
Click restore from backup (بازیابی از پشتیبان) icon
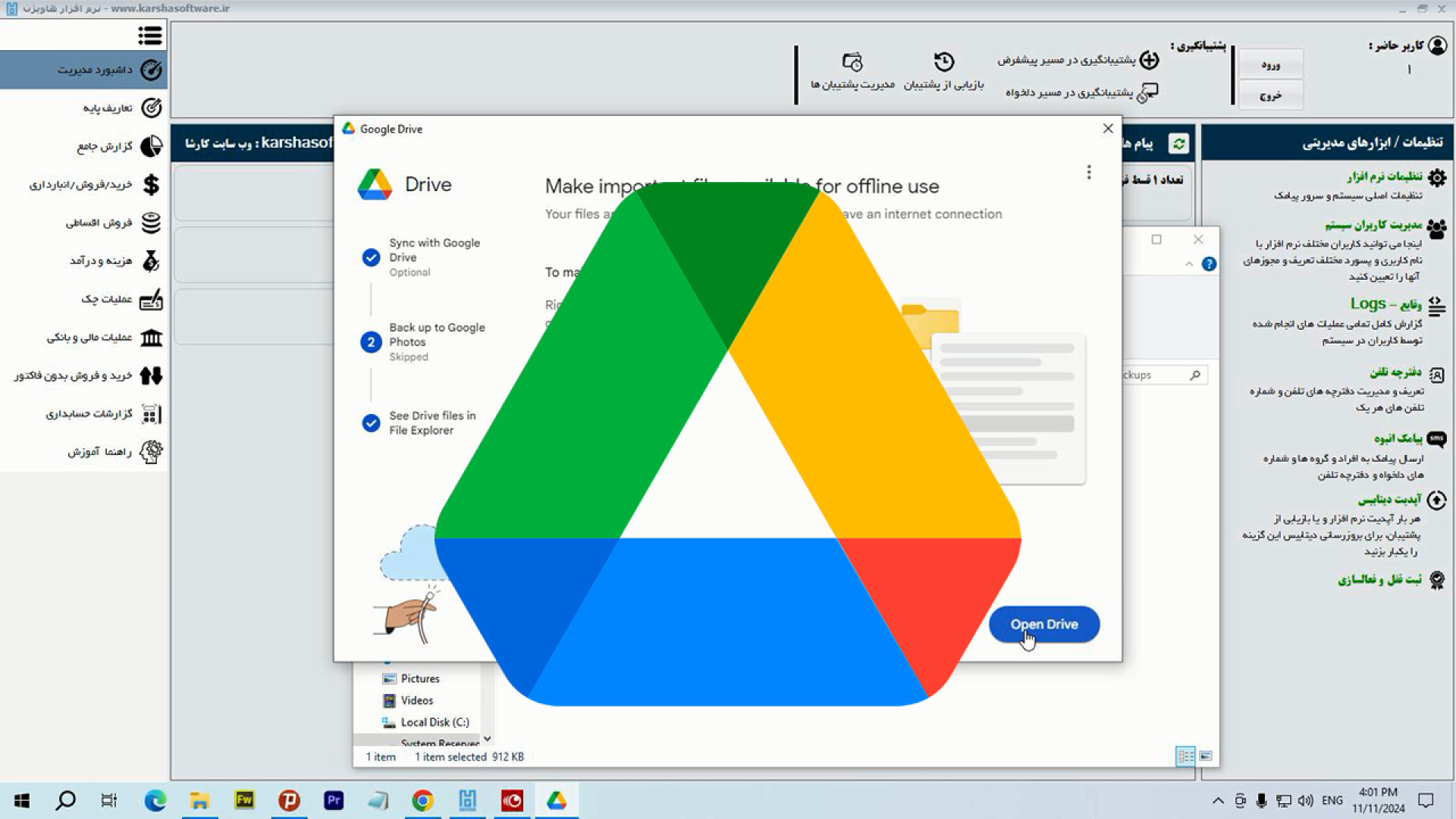(944, 61)
